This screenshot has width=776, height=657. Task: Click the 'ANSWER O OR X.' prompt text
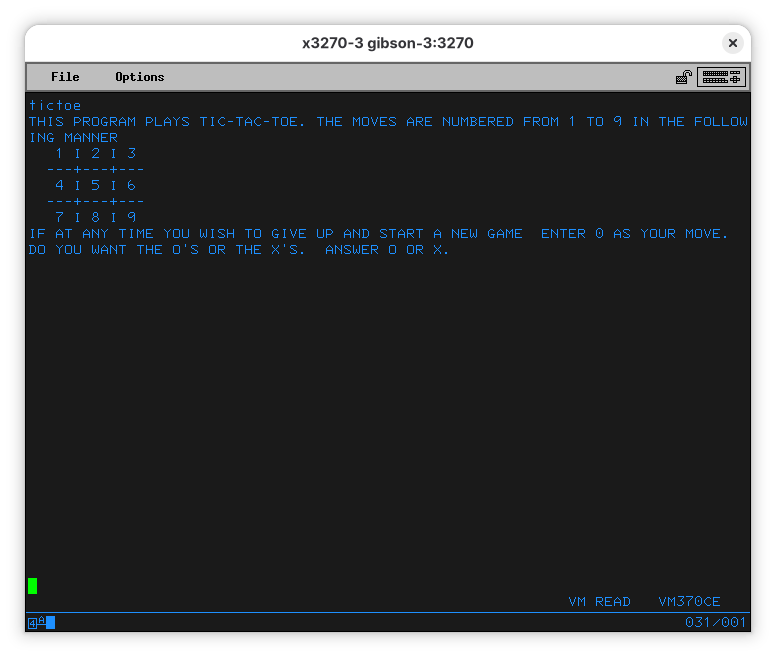pyautogui.click(x=387, y=249)
